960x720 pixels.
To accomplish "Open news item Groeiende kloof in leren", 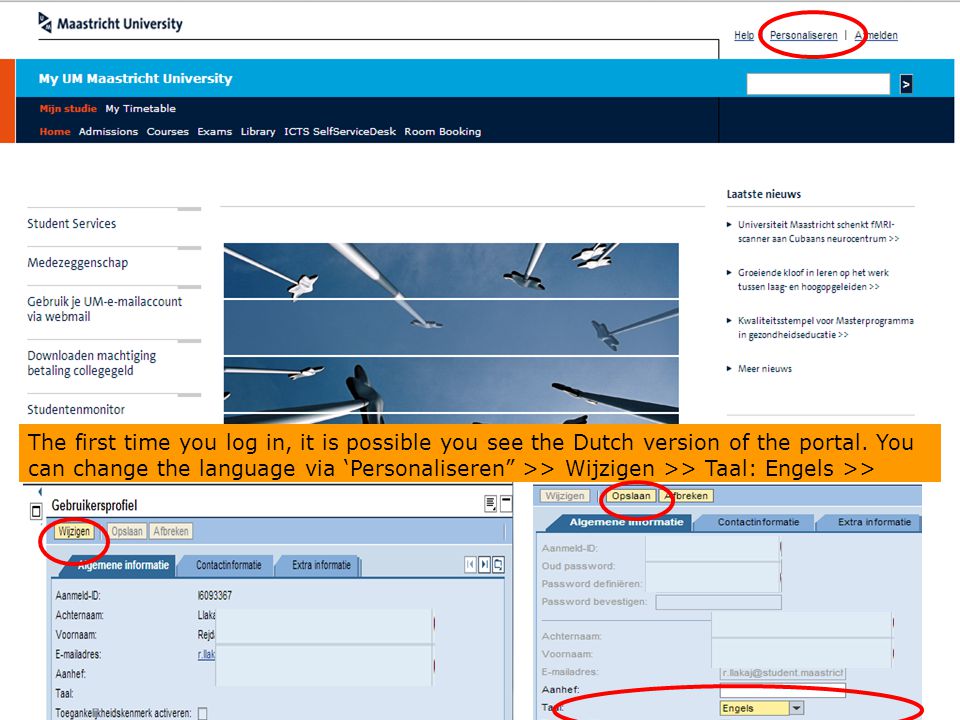I will 813,280.
